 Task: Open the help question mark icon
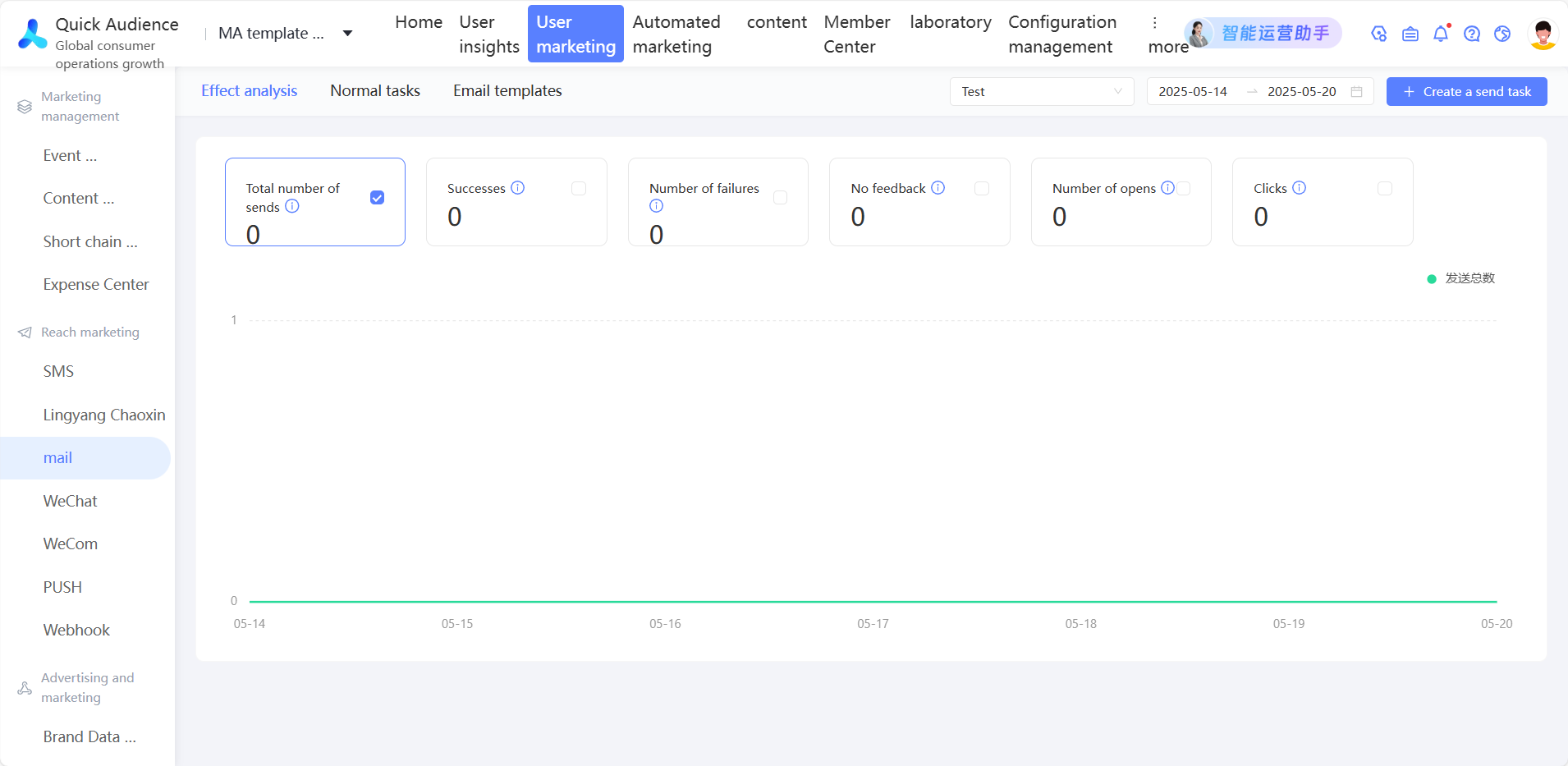pos(1472,34)
